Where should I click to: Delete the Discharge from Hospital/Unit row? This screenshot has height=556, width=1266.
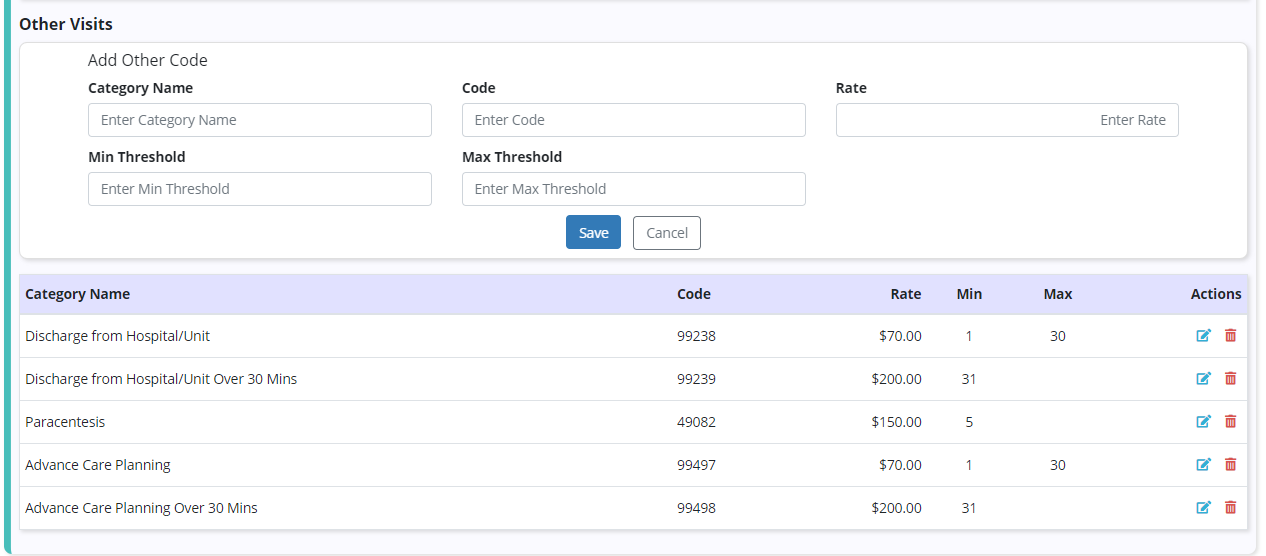(1230, 336)
